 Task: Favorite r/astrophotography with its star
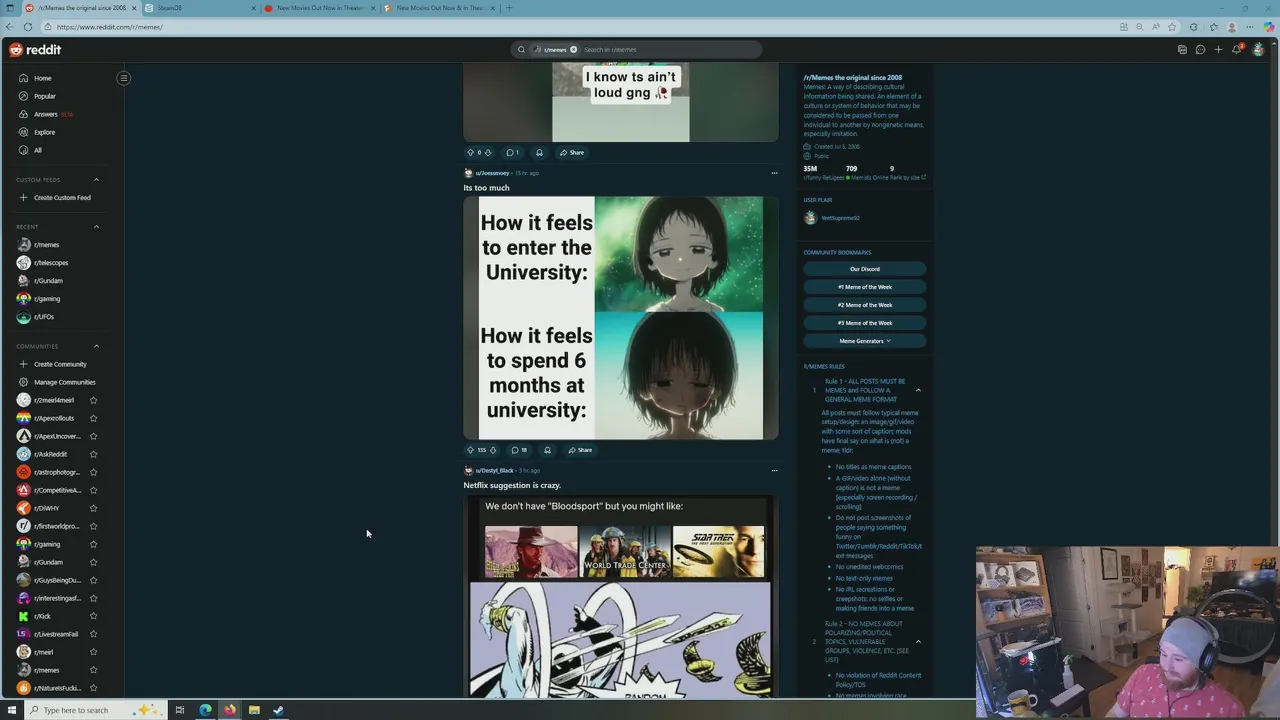(93, 472)
